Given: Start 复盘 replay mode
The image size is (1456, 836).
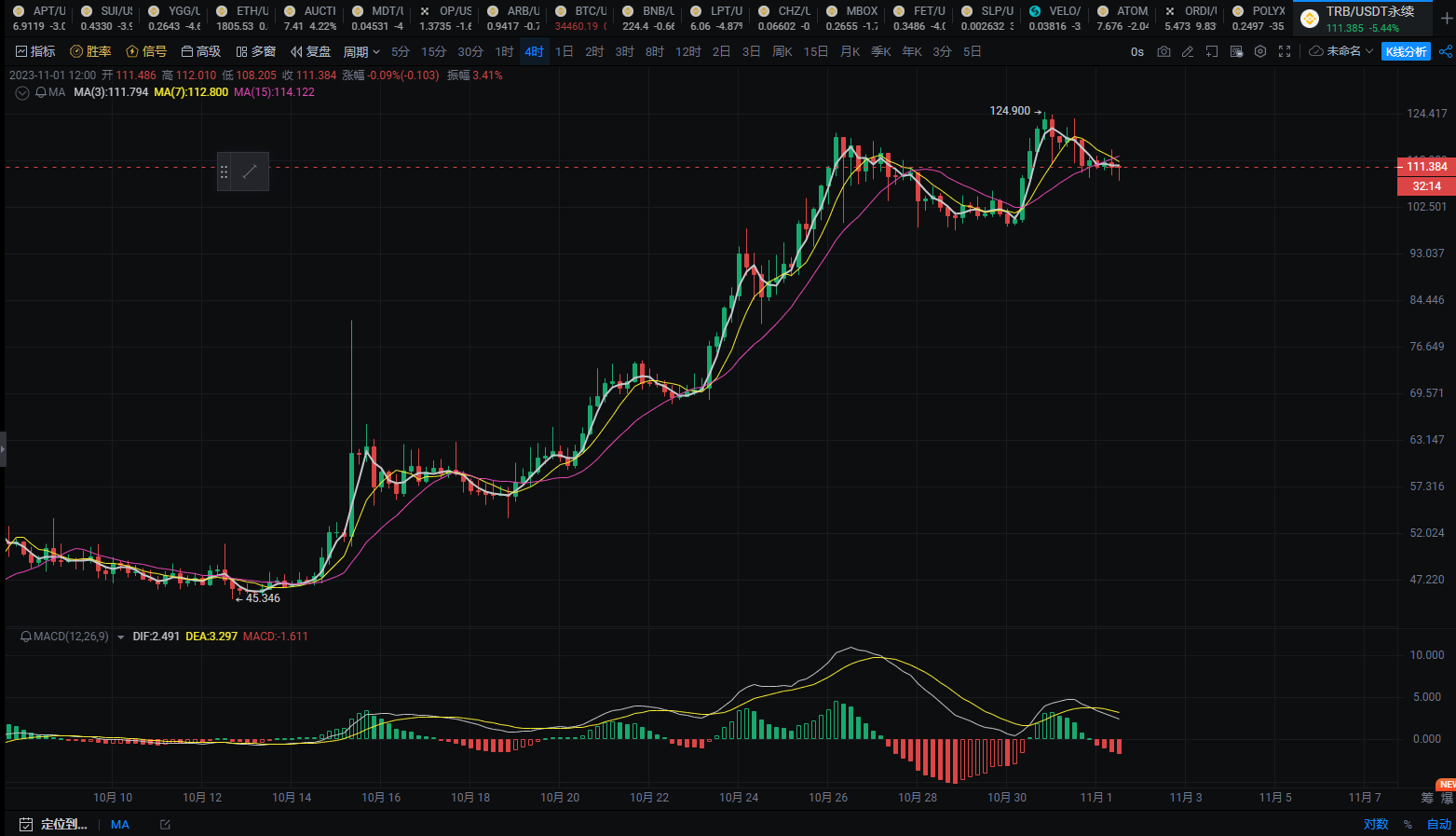Looking at the screenshot, I should 311,51.
